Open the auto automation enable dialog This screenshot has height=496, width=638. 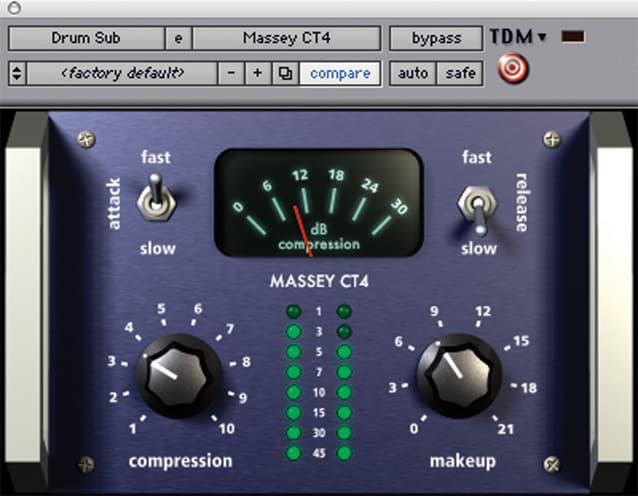[x=413, y=74]
